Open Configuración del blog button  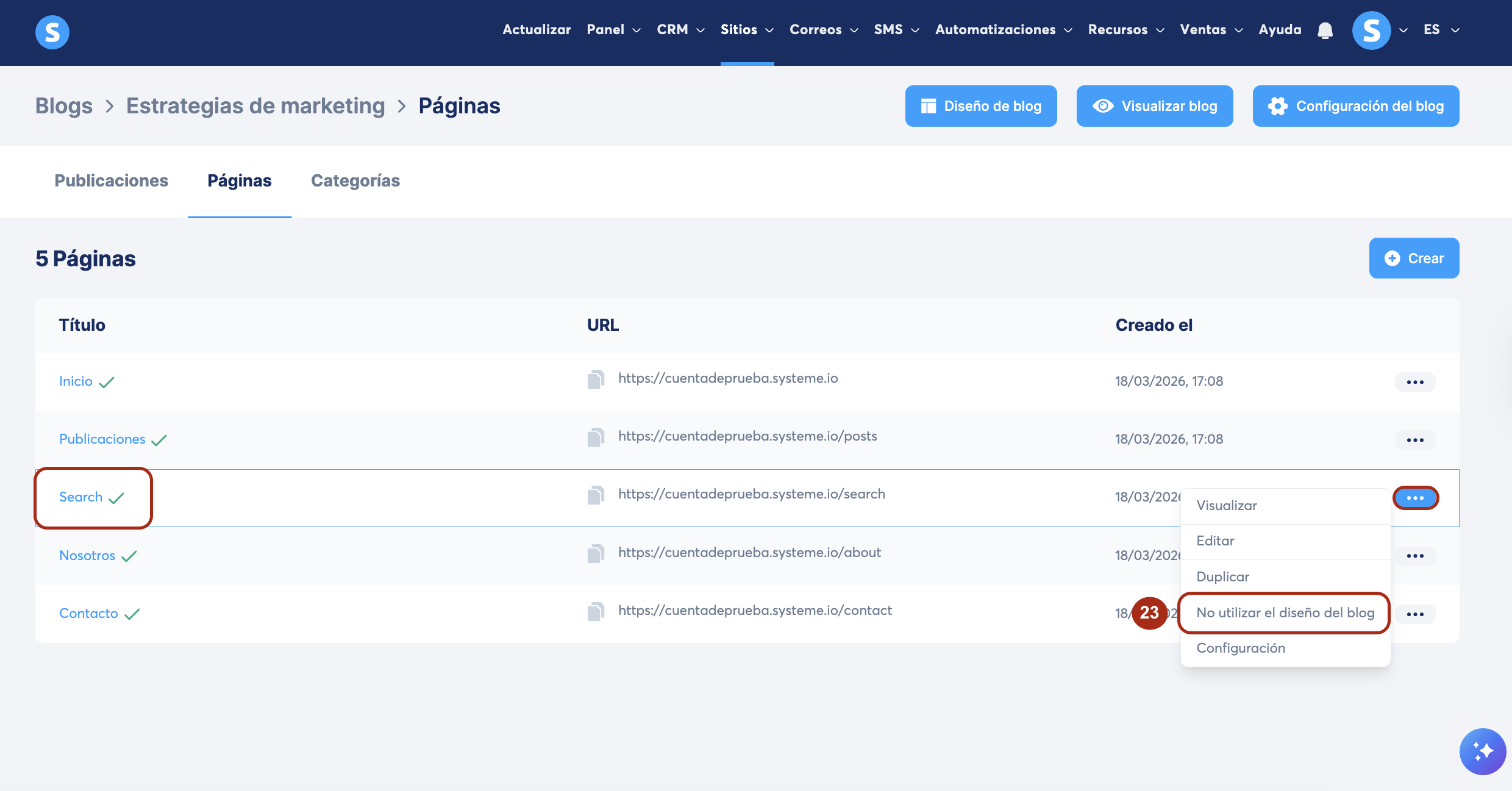point(1355,106)
